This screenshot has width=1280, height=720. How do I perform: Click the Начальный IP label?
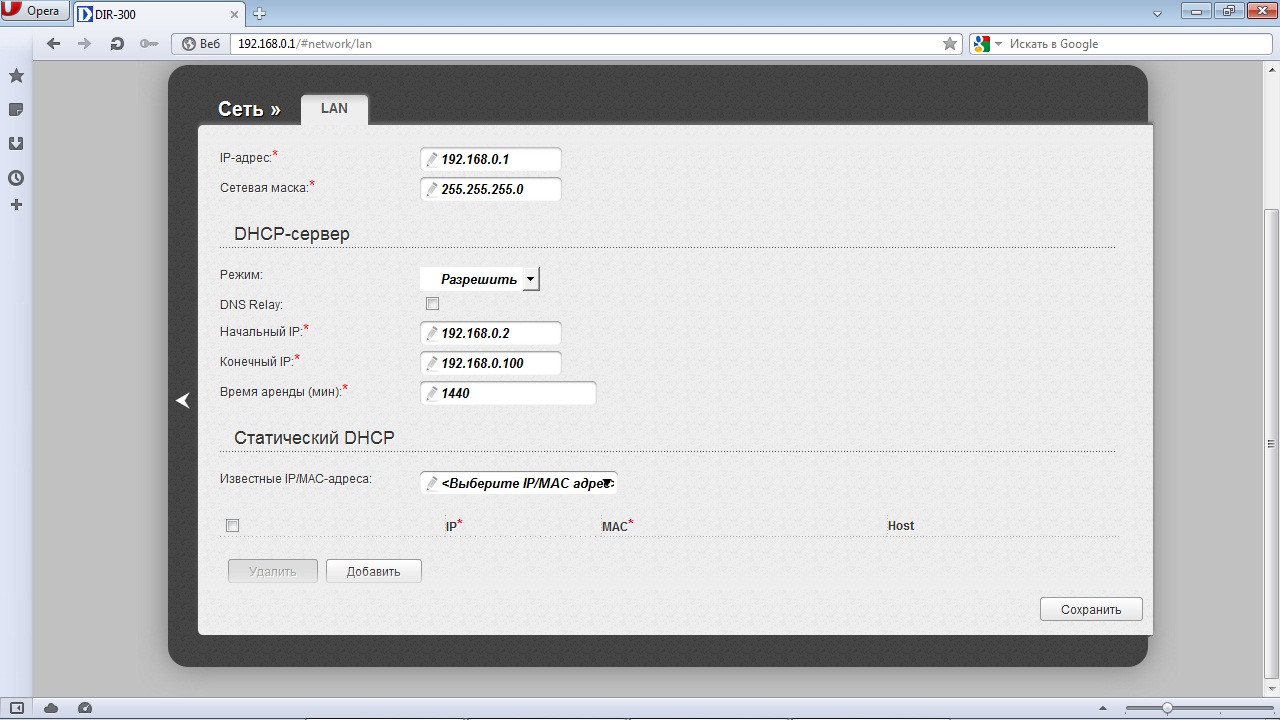(x=261, y=332)
